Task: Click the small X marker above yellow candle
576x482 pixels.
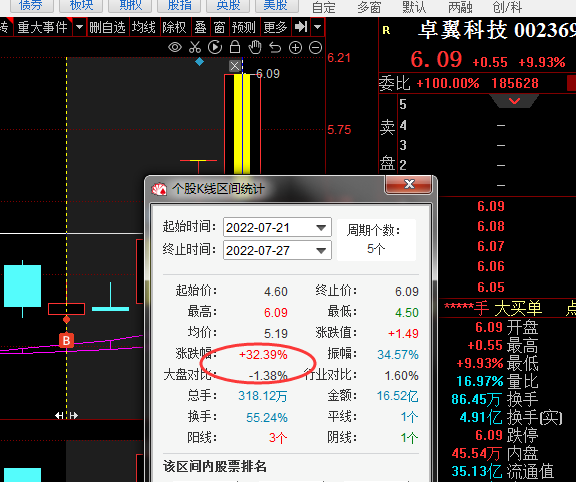Action: [235, 66]
